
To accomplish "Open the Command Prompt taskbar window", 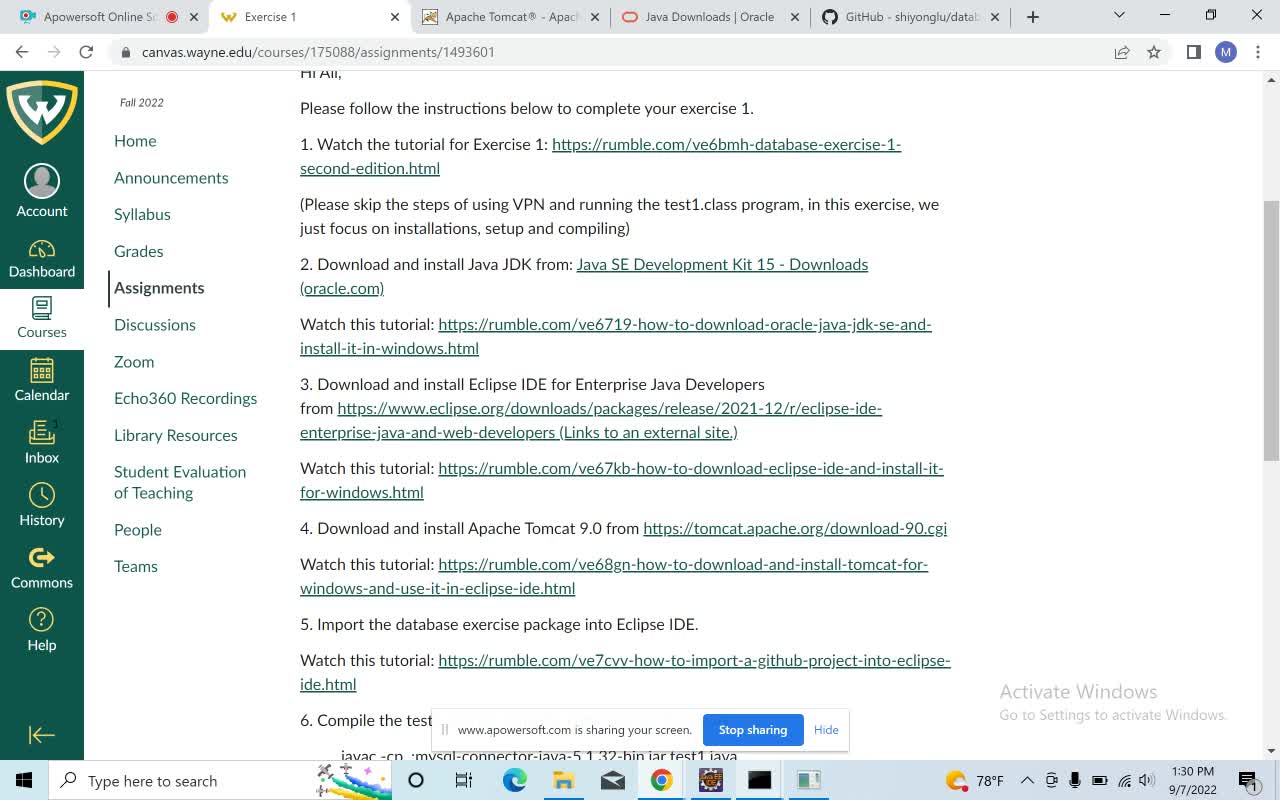I will [x=759, y=780].
